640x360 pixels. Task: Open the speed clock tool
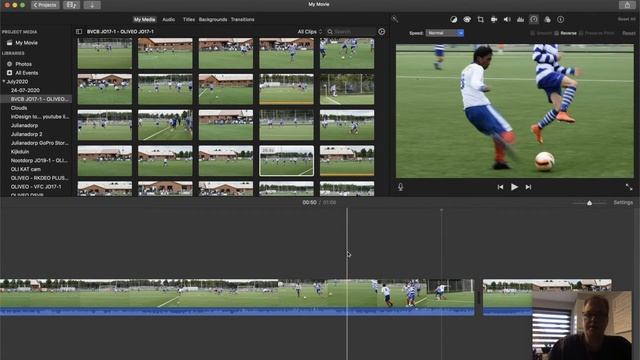534,19
